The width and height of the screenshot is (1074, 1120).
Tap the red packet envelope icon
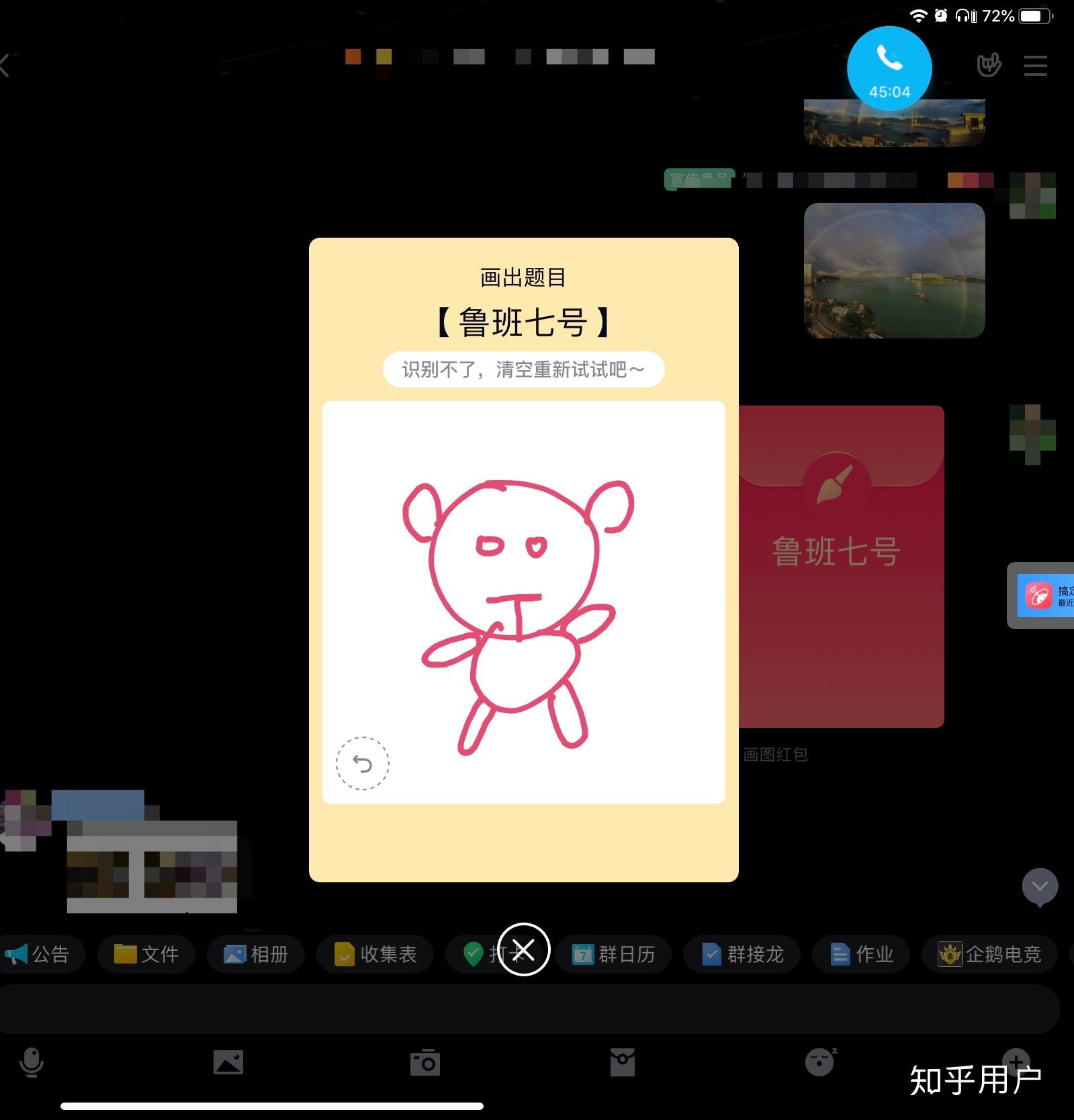(623, 1063)
